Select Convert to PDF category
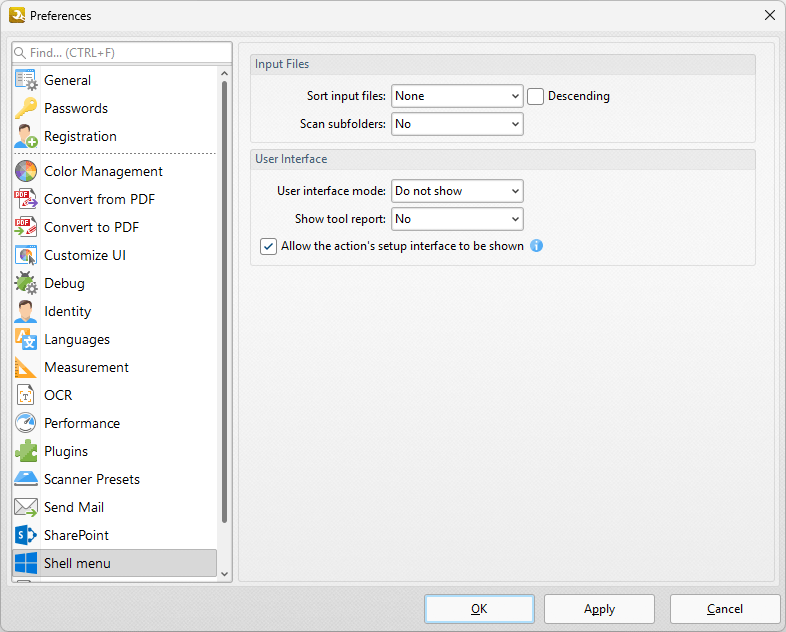Screen dimensions: 786x632 [115, 228]
